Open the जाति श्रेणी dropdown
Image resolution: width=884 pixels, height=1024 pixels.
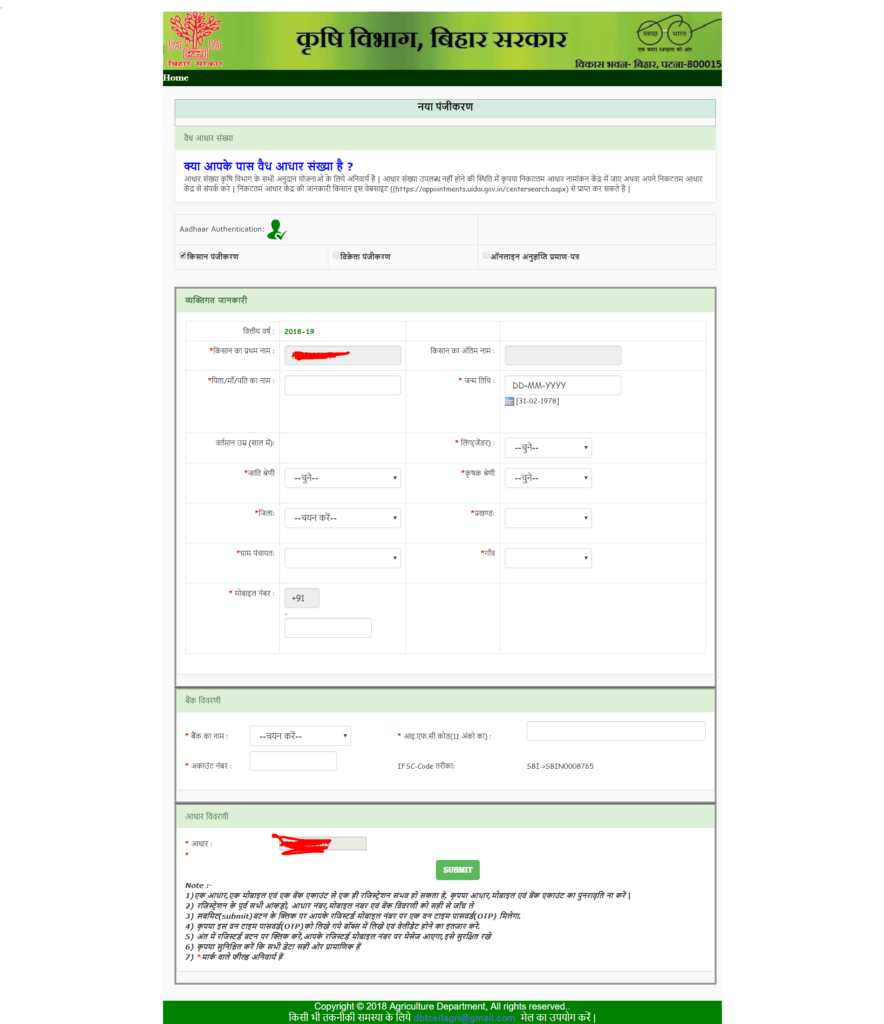pyautogui.click(x=343, y=478)
